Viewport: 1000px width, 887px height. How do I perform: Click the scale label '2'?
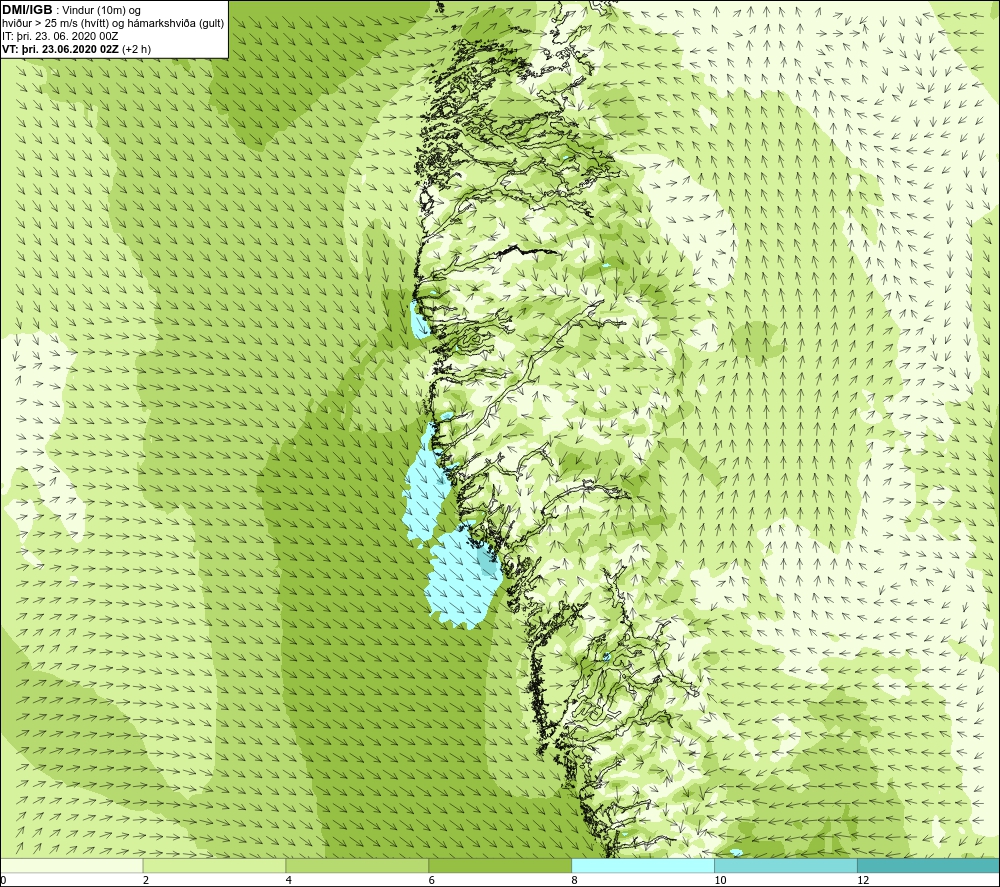coord(146,881)
